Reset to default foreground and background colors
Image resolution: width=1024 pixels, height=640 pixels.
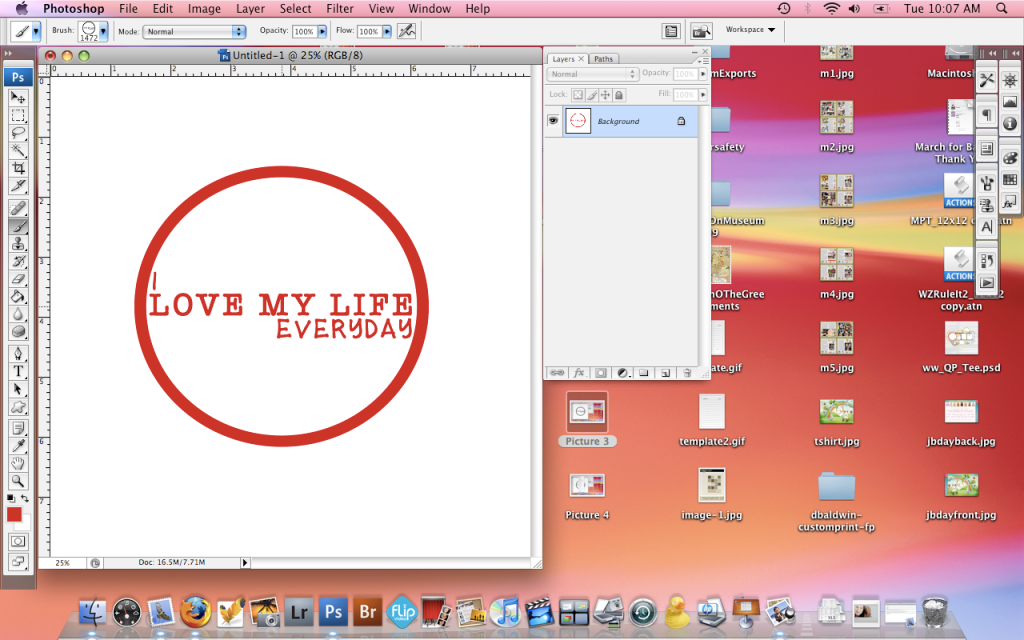[x=10, y=499]
